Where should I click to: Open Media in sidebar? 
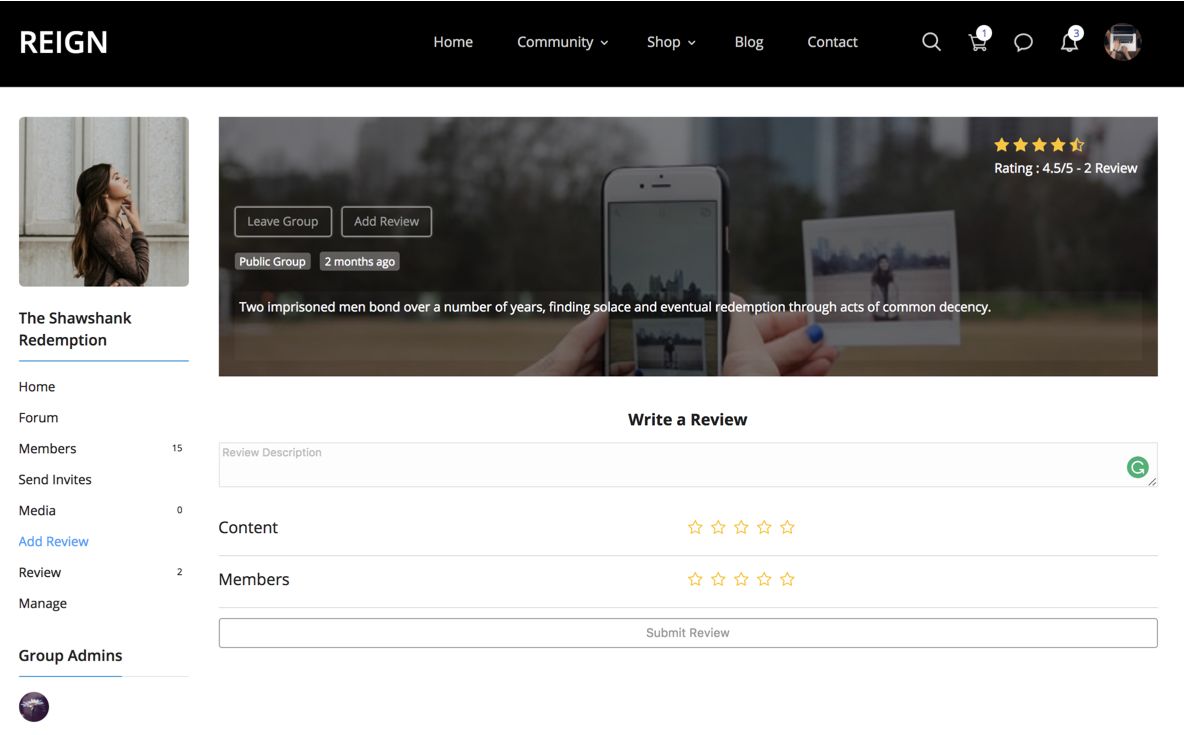[x=37, y=511]
